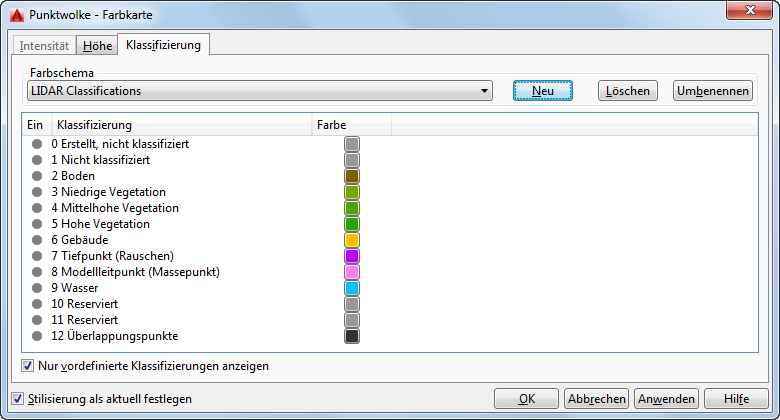The width and height of the screenshot is (780, 420).
Task: Open the Farbschema LIDAR Classifications dropdown
Action: pos(260,91)
